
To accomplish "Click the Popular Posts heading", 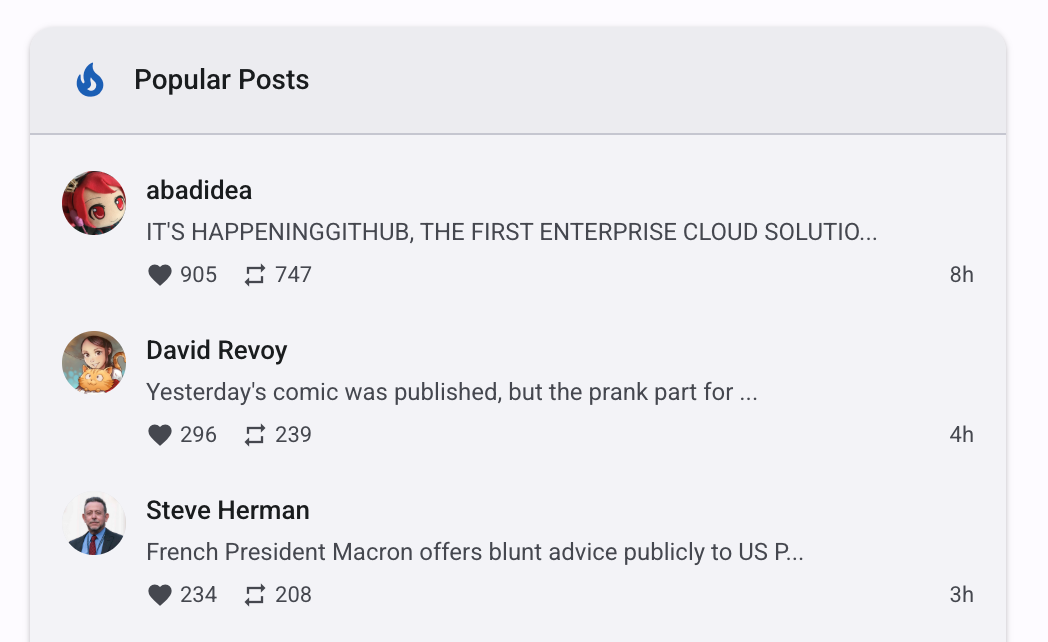I will click(221, 80).
